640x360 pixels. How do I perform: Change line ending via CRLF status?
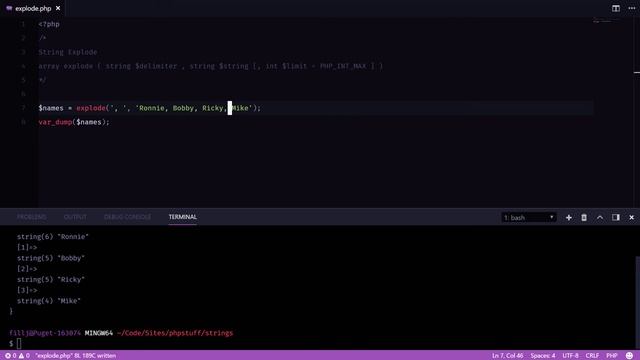pyautogui.click(x=592, y=356)
